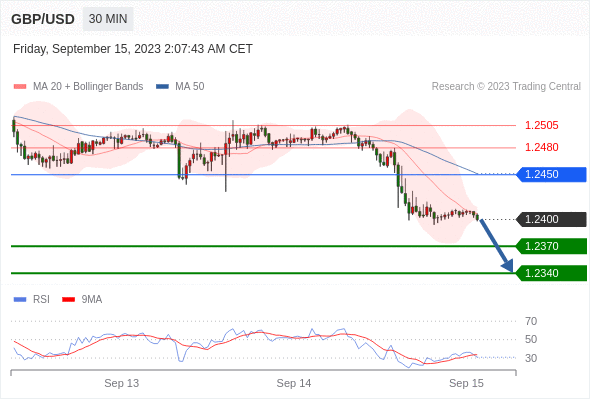Click the MA 20 + Bollinger Bands legend swatch
Image resolution: width=590 pixels, height=400 pixels.
click(20, 87)
